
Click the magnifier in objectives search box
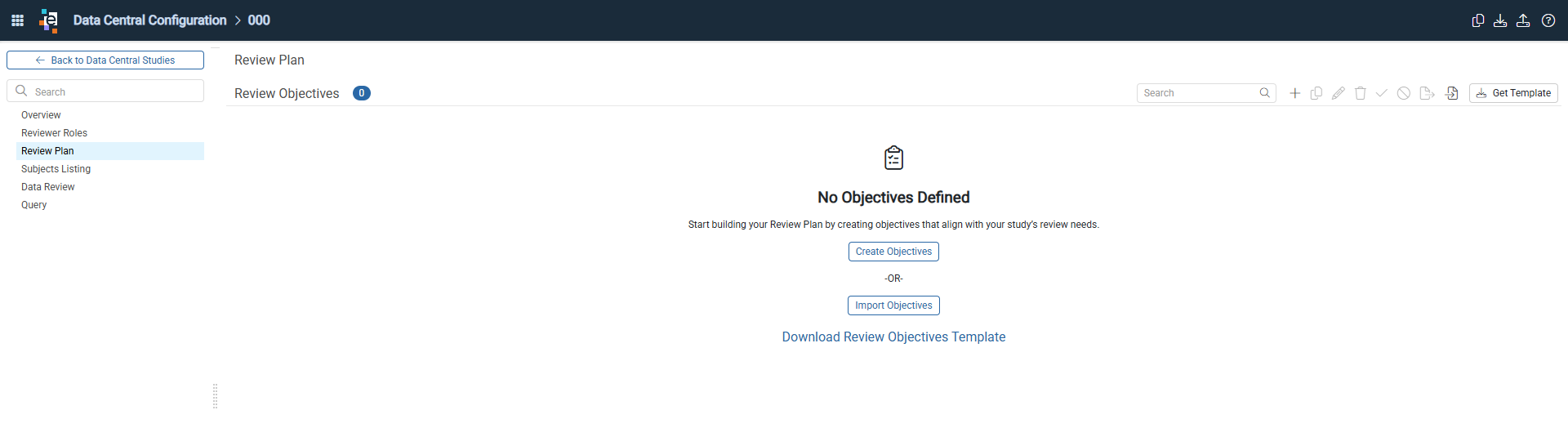click(1264, 93)
